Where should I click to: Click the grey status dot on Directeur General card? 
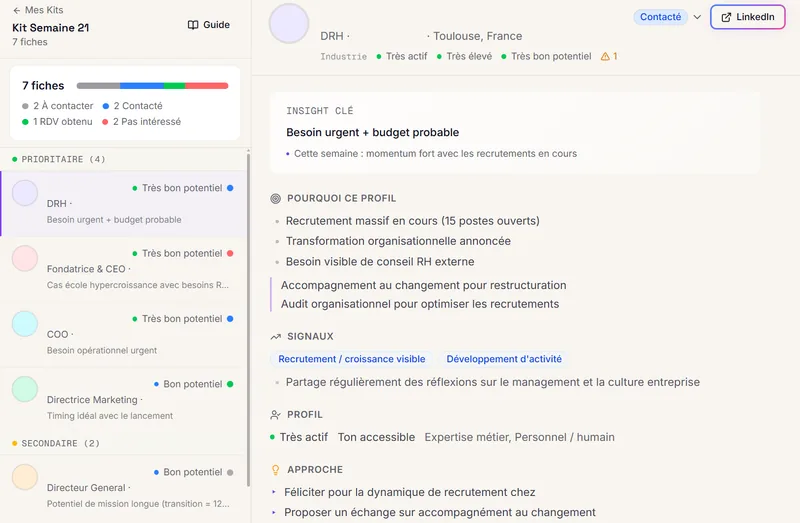[x=230, y=472]
